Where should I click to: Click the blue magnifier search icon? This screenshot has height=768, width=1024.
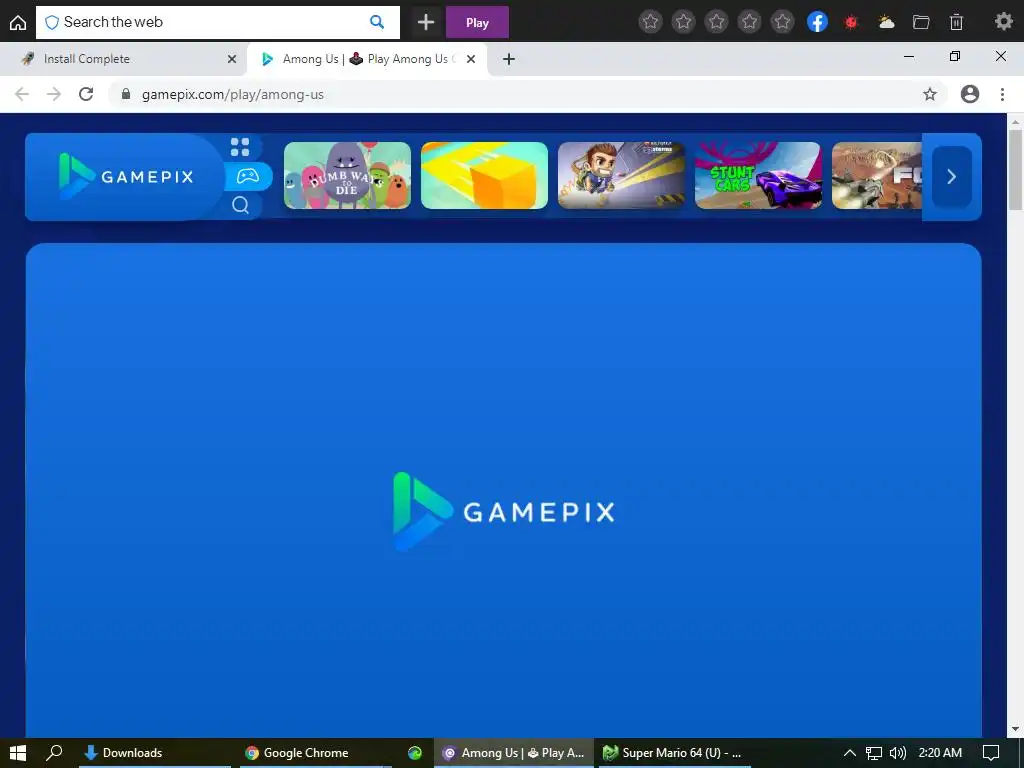click(x=377, y=22)
